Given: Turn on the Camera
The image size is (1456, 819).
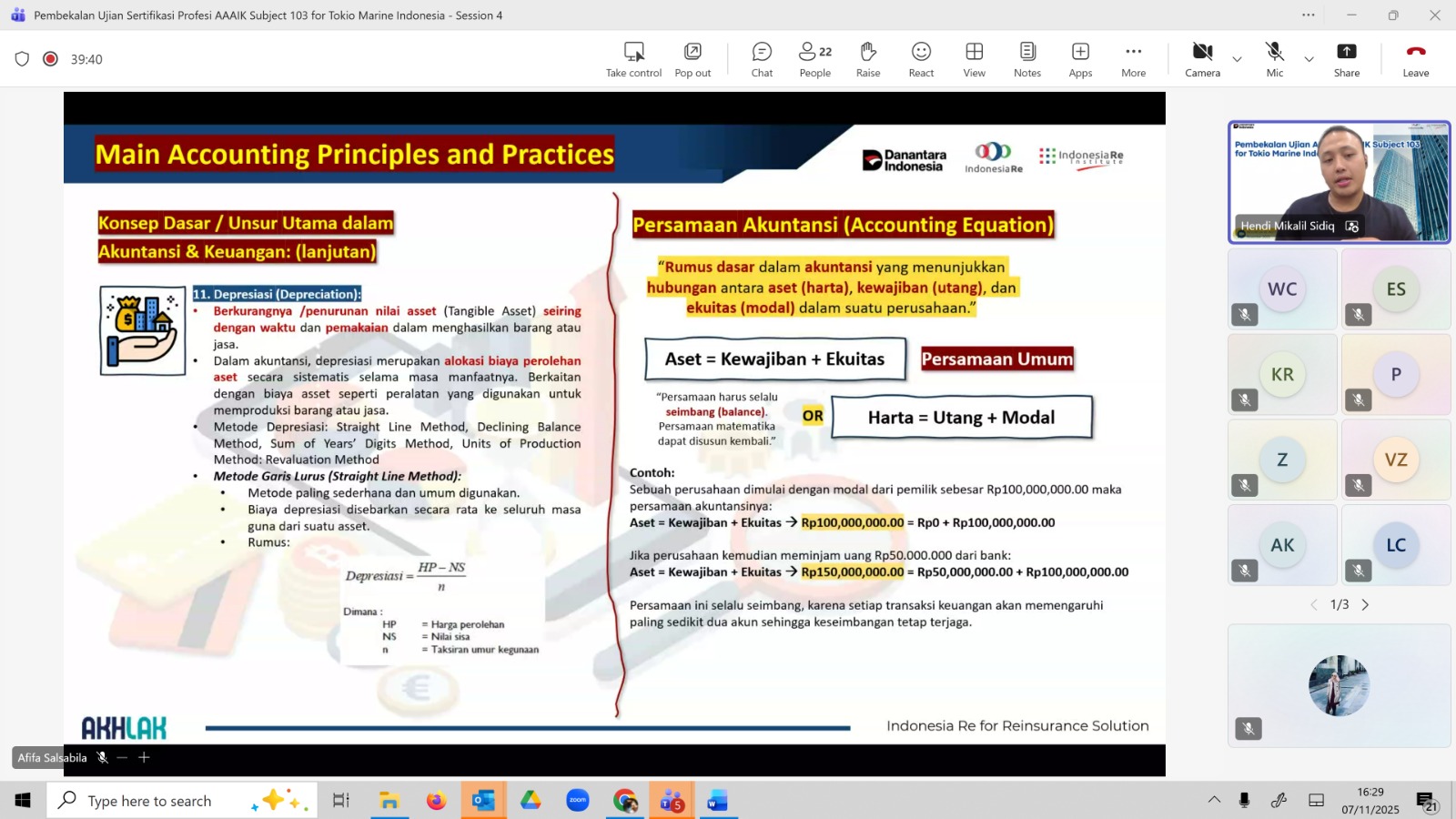Looking at the screenshot, I should coord(1202,59).
